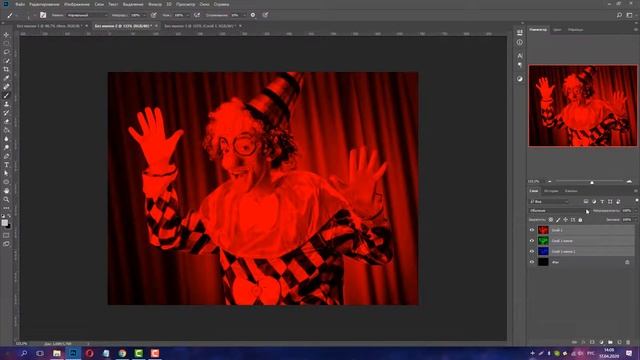The width and height of the screenshot is (640, 360).
Task: Filter layers by smart object icon
Action: pos(618,202)
